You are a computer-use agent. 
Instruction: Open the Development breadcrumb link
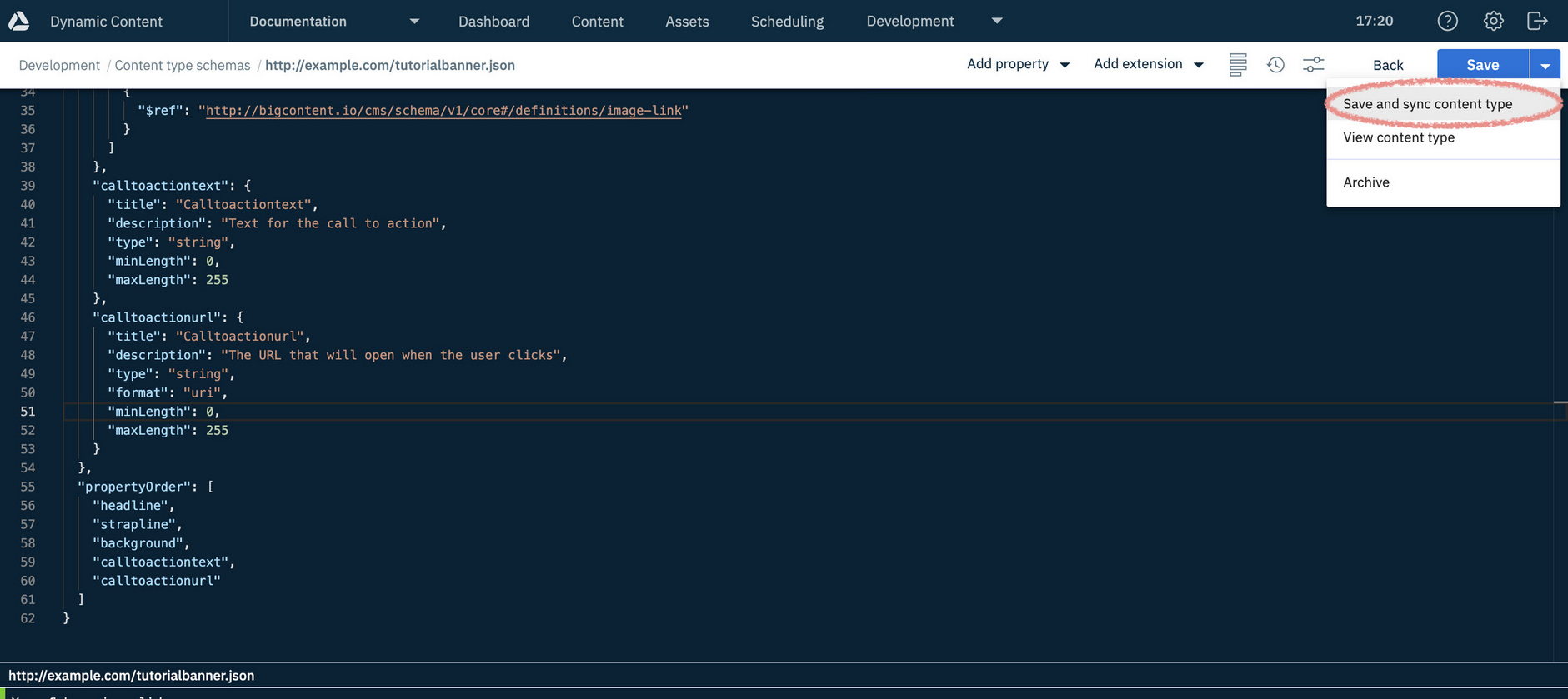pos(59,65)
